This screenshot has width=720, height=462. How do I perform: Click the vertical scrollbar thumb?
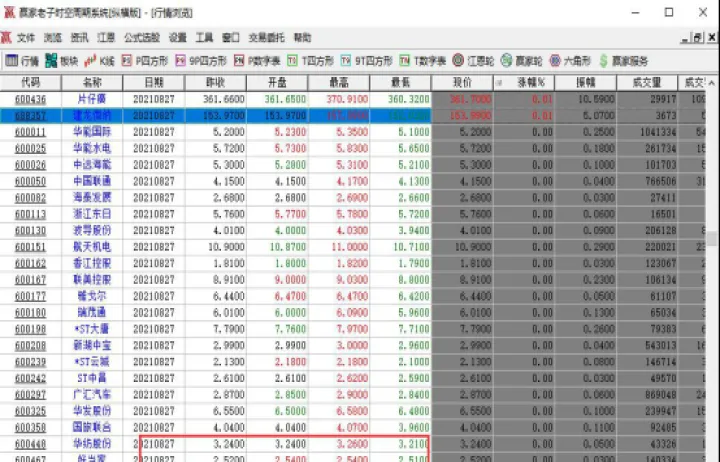(x=712, y=239)
